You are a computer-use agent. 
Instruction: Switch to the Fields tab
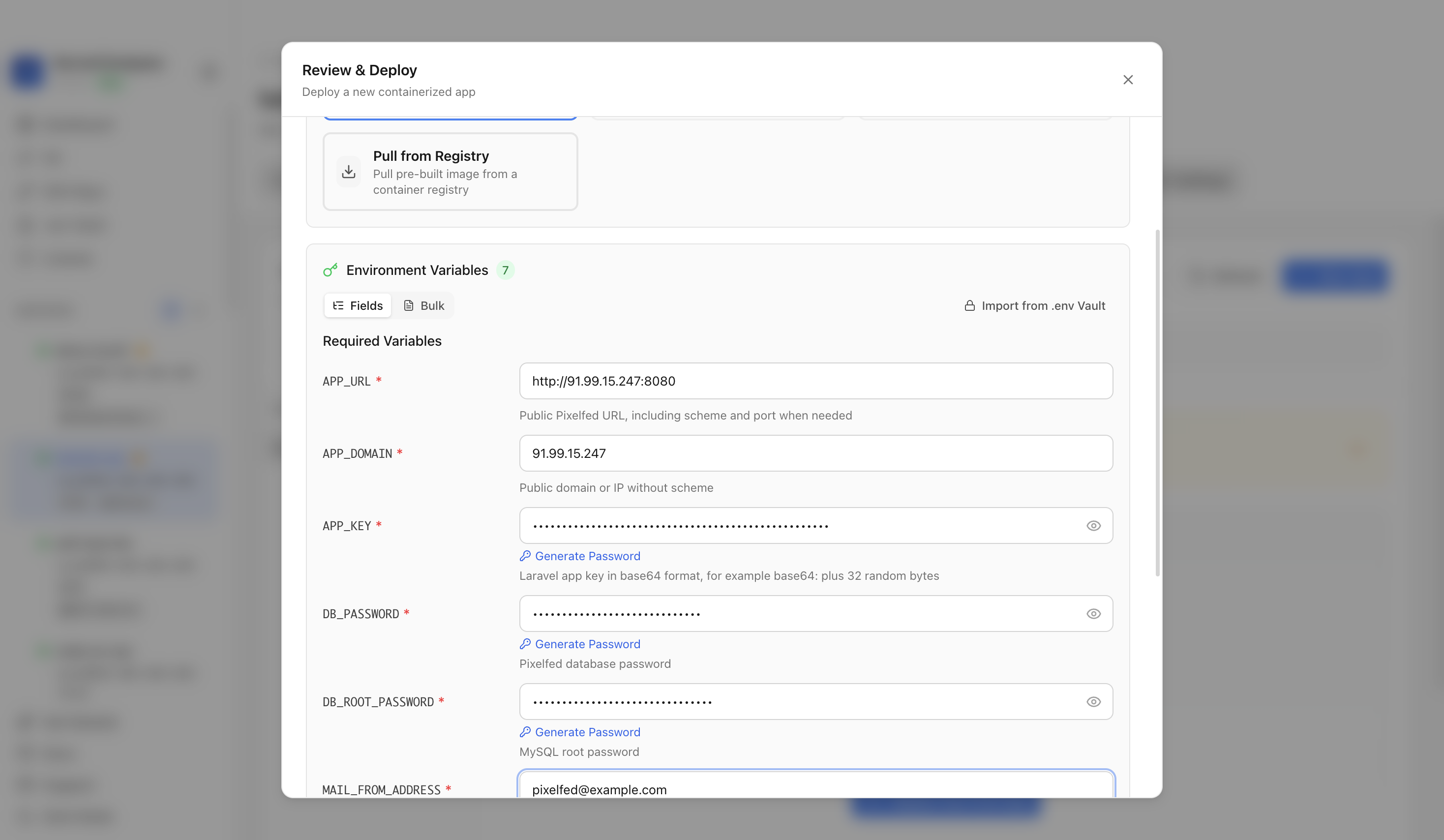(x=358, y=305)
